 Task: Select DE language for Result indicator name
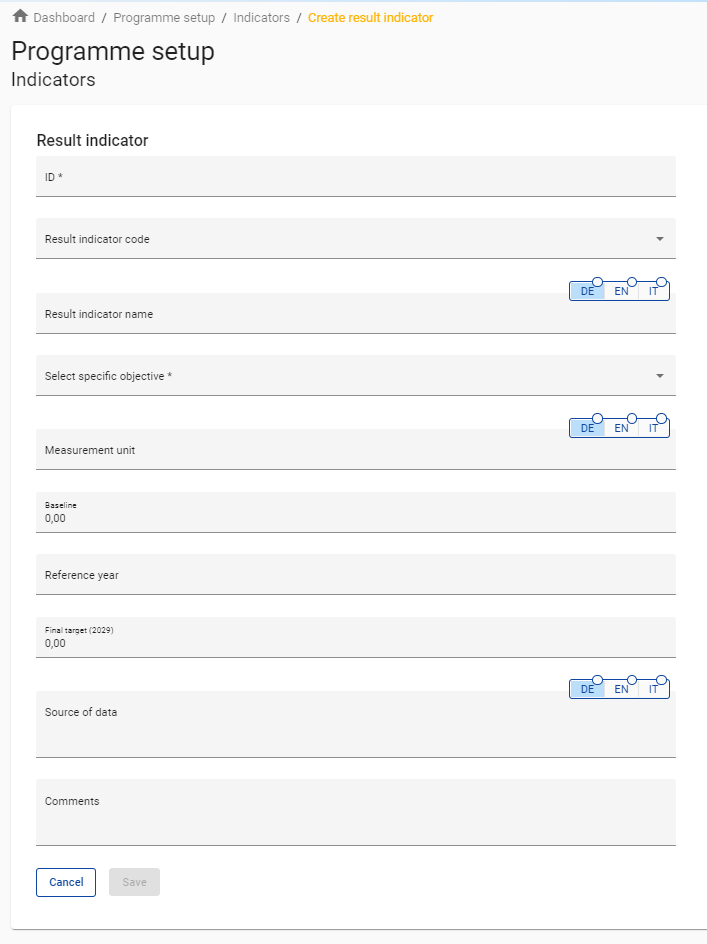point(587,291)
